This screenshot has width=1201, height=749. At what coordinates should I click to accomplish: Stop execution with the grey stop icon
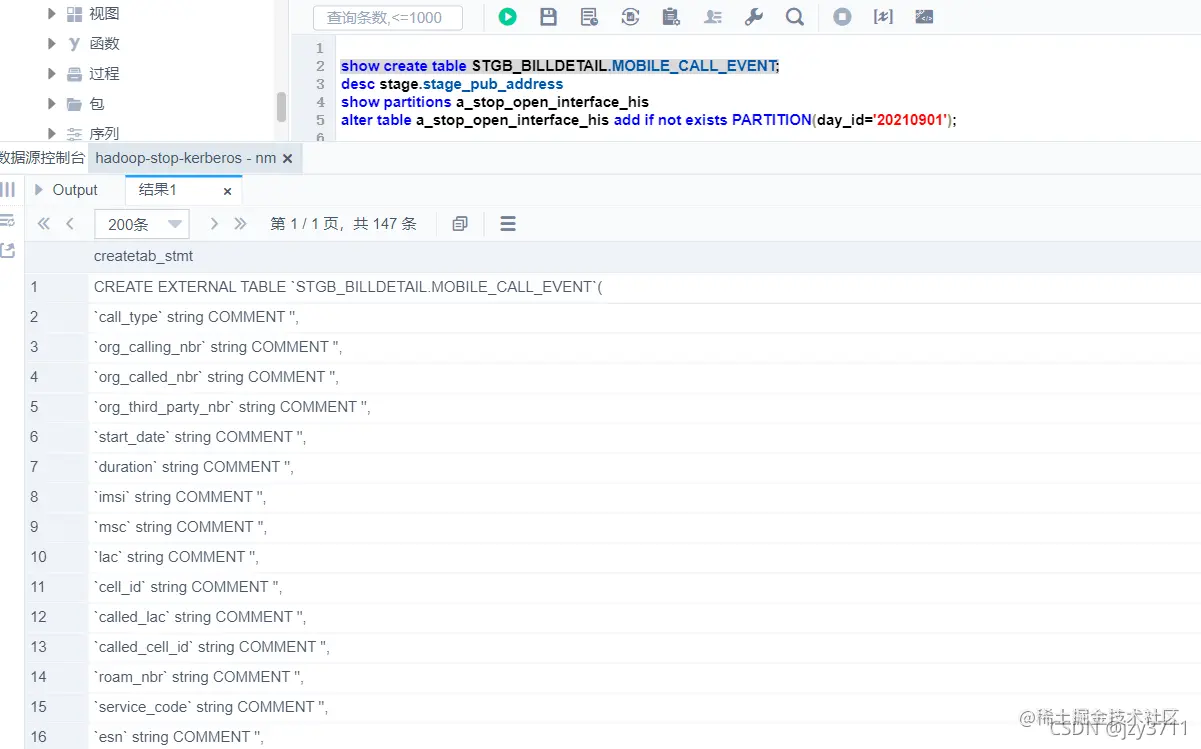(842, 16)
